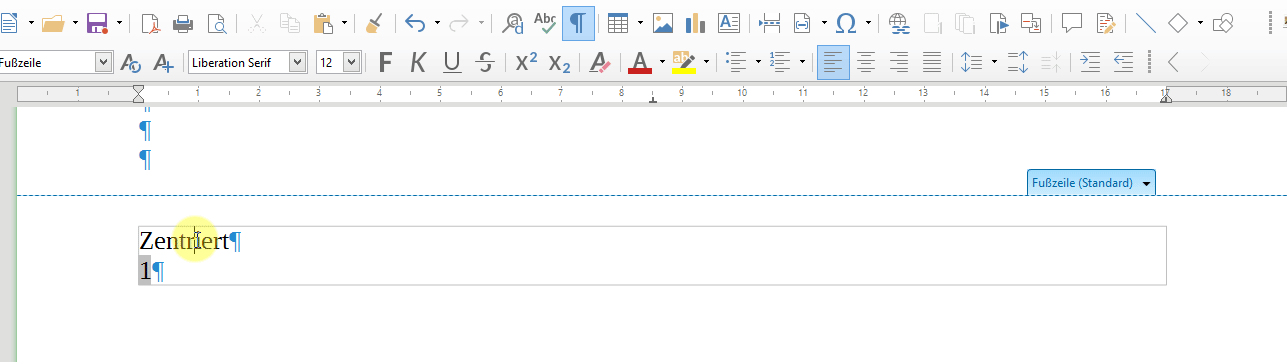Show the draw functions toolbar
Viewport: 1287px width, 362px height.
tap(1223, 22)
